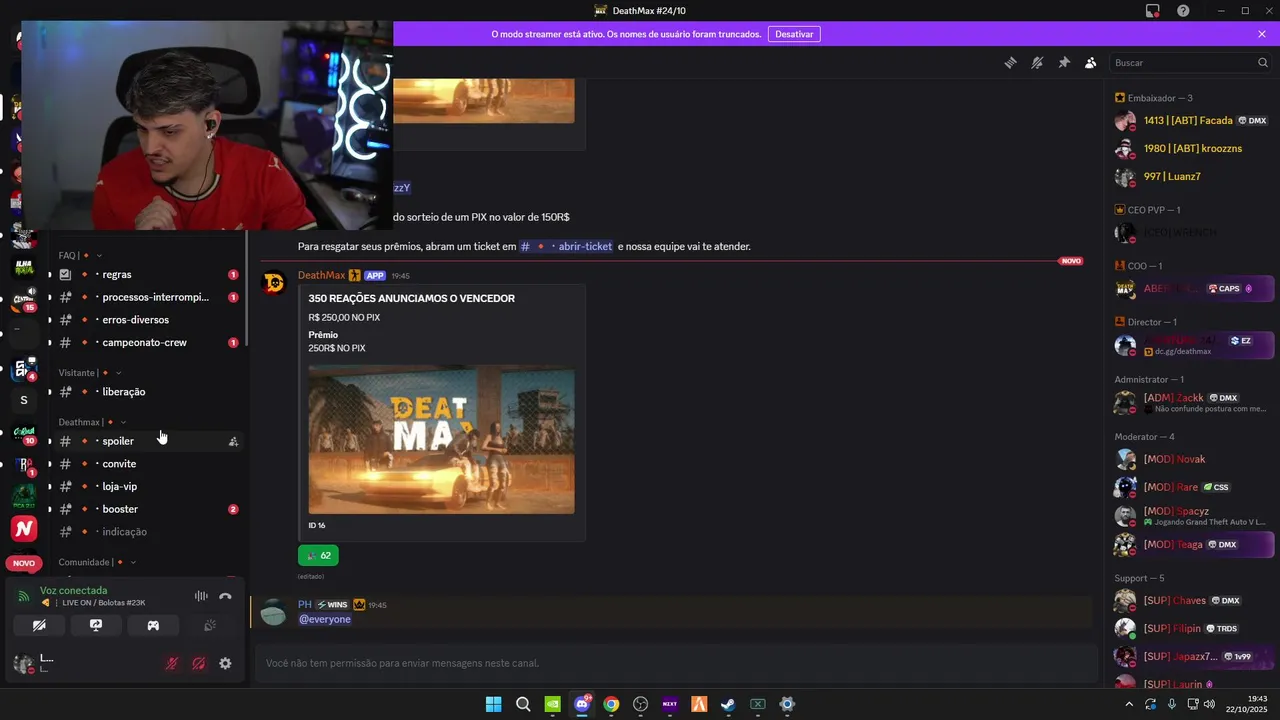Open member [SUP] Chaves profile
This screenshot has height=720, width=1280.
pos(1195,600)
